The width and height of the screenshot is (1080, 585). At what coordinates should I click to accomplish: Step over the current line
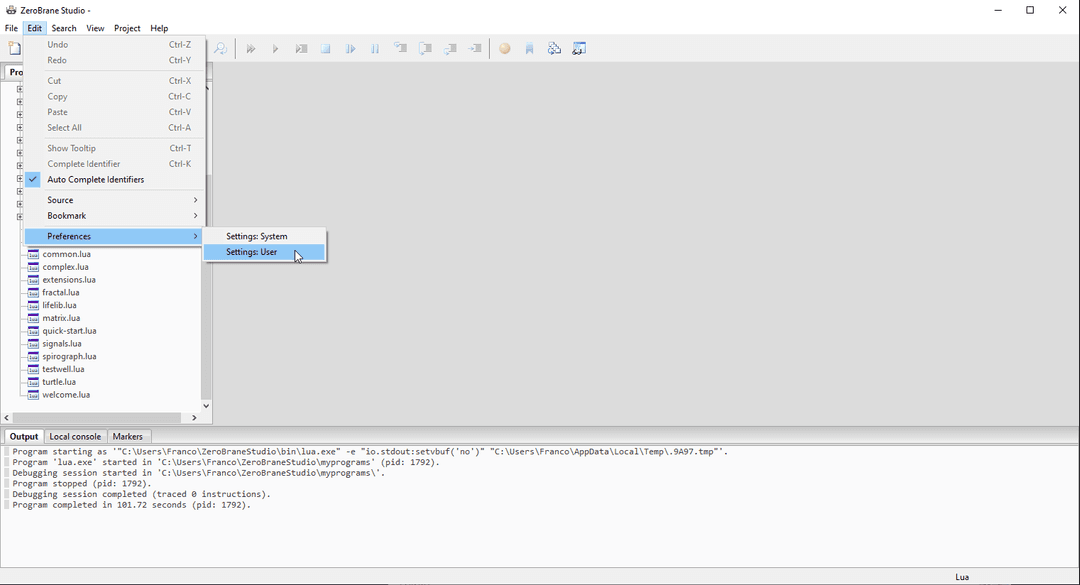tap(425, 48)
